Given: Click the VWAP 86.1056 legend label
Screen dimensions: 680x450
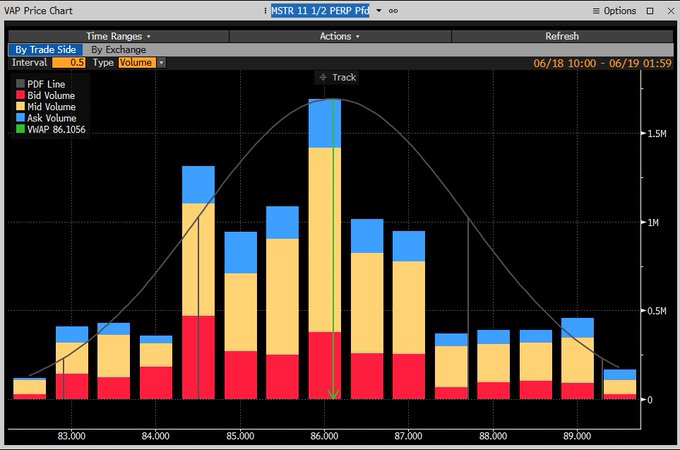Looking at the screenshot, I should [x=56, y=129].
